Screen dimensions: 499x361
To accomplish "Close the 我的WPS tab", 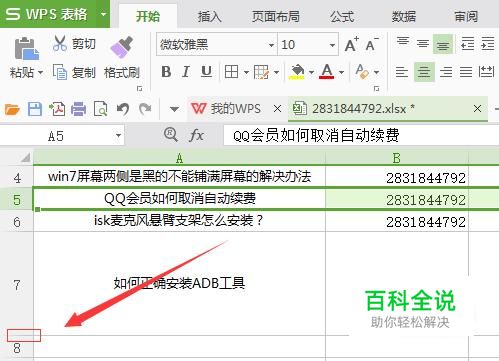I will click(x=277, y=109).
